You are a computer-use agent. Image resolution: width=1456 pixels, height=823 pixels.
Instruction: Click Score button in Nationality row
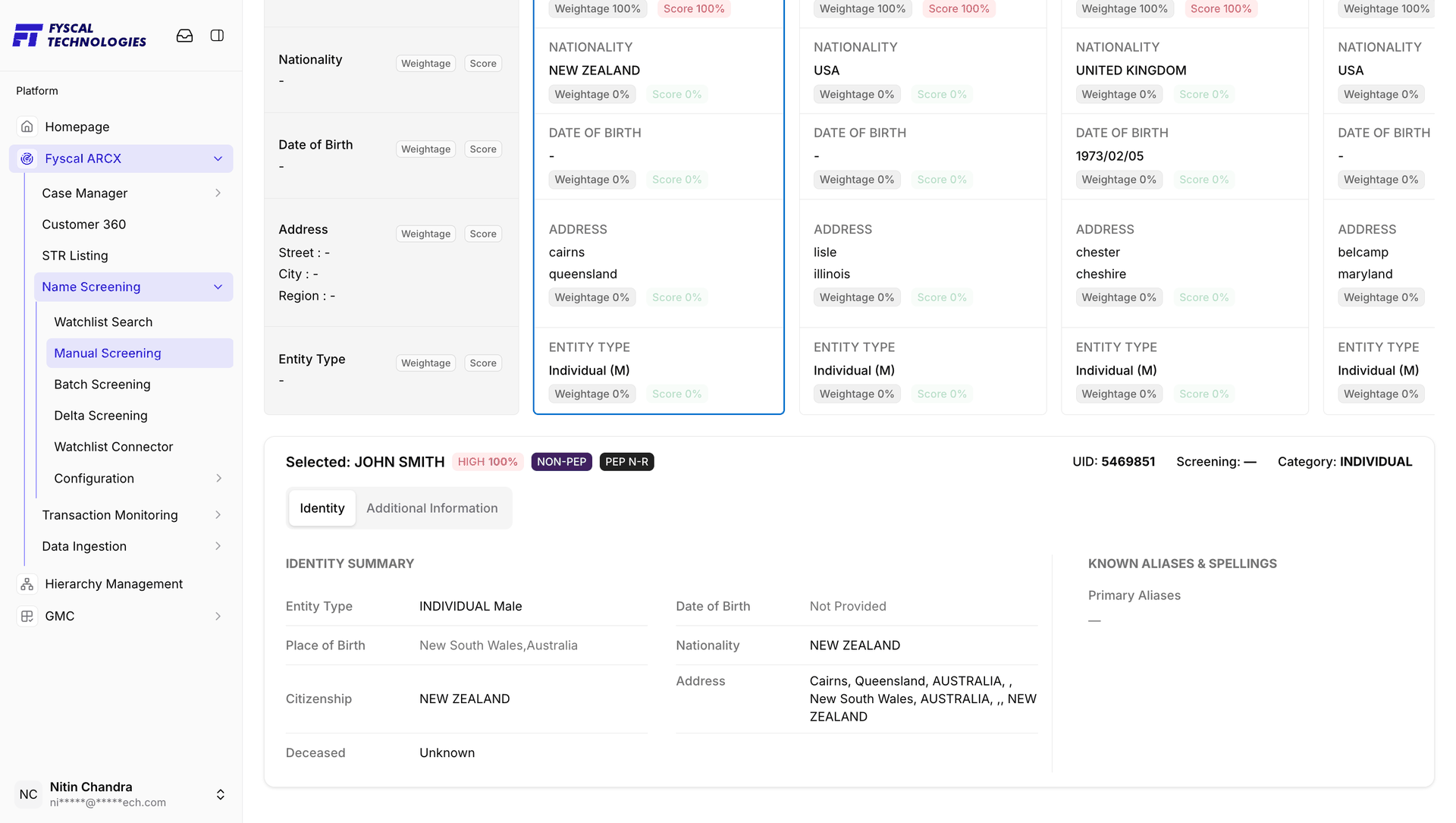coord(483,64)
